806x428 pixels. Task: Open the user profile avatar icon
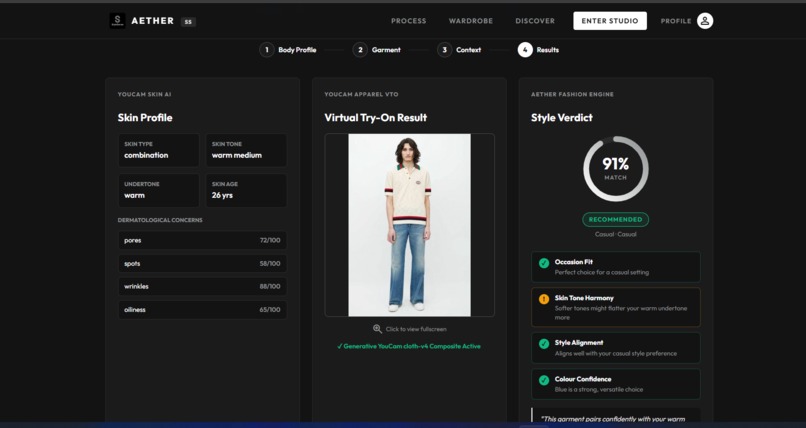point(705,21)
